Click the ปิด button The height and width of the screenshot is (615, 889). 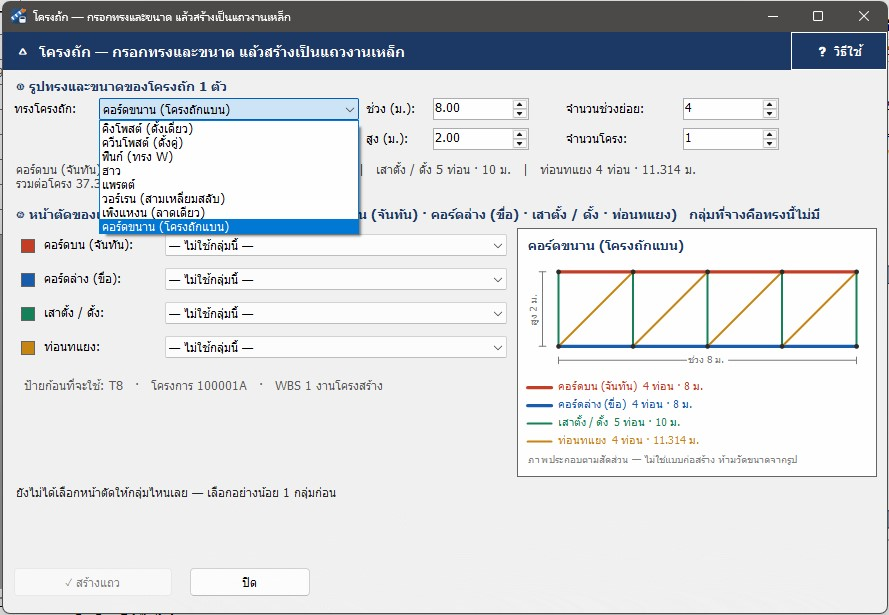coord(249,582)
